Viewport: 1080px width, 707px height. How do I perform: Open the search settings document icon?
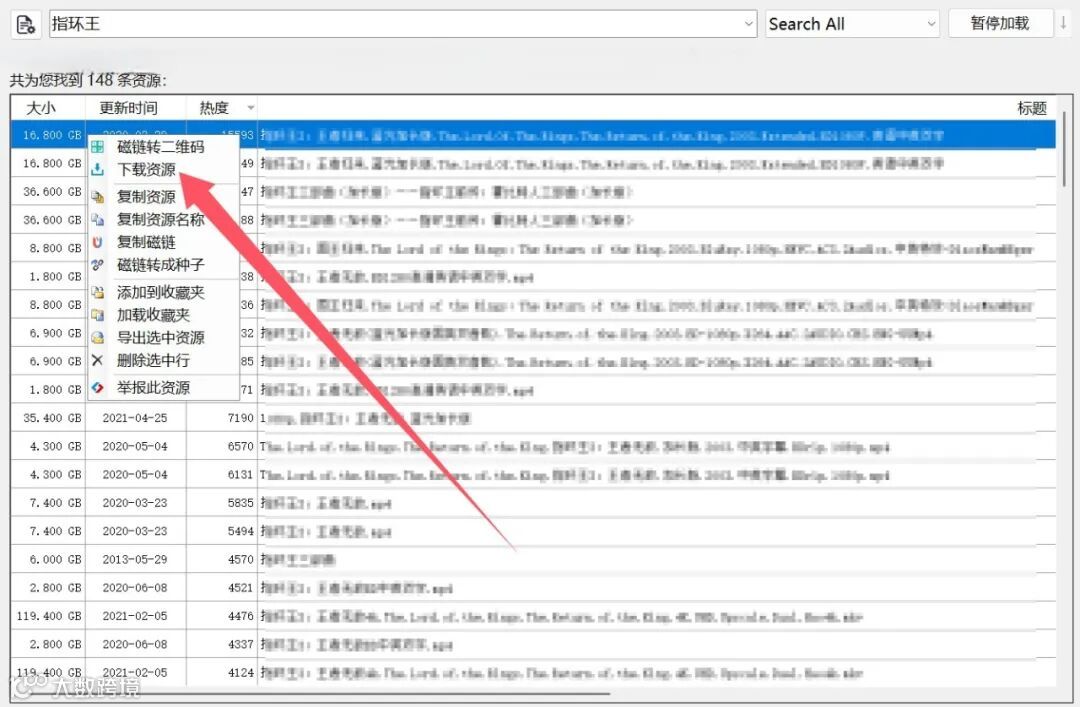(26, 25)
